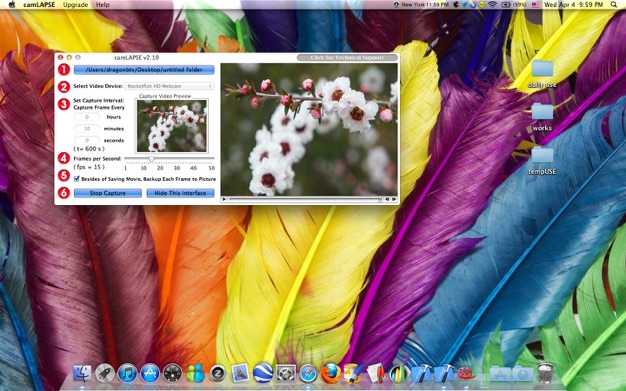Select the 'daily use' desktop folder
This screenshot has width=626, height=391.
tap(542, 74)
